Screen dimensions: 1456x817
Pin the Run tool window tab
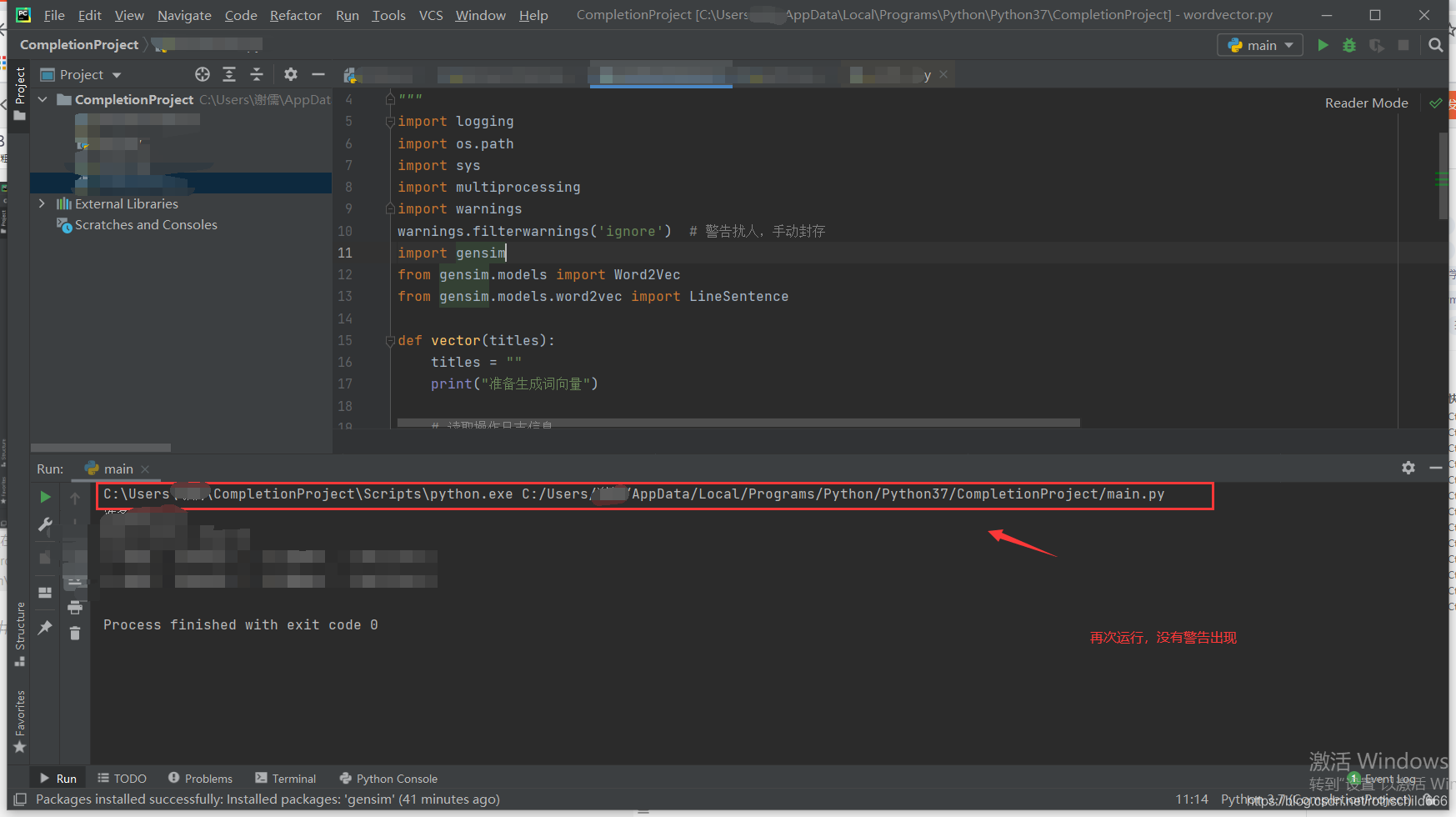point(45,627)
